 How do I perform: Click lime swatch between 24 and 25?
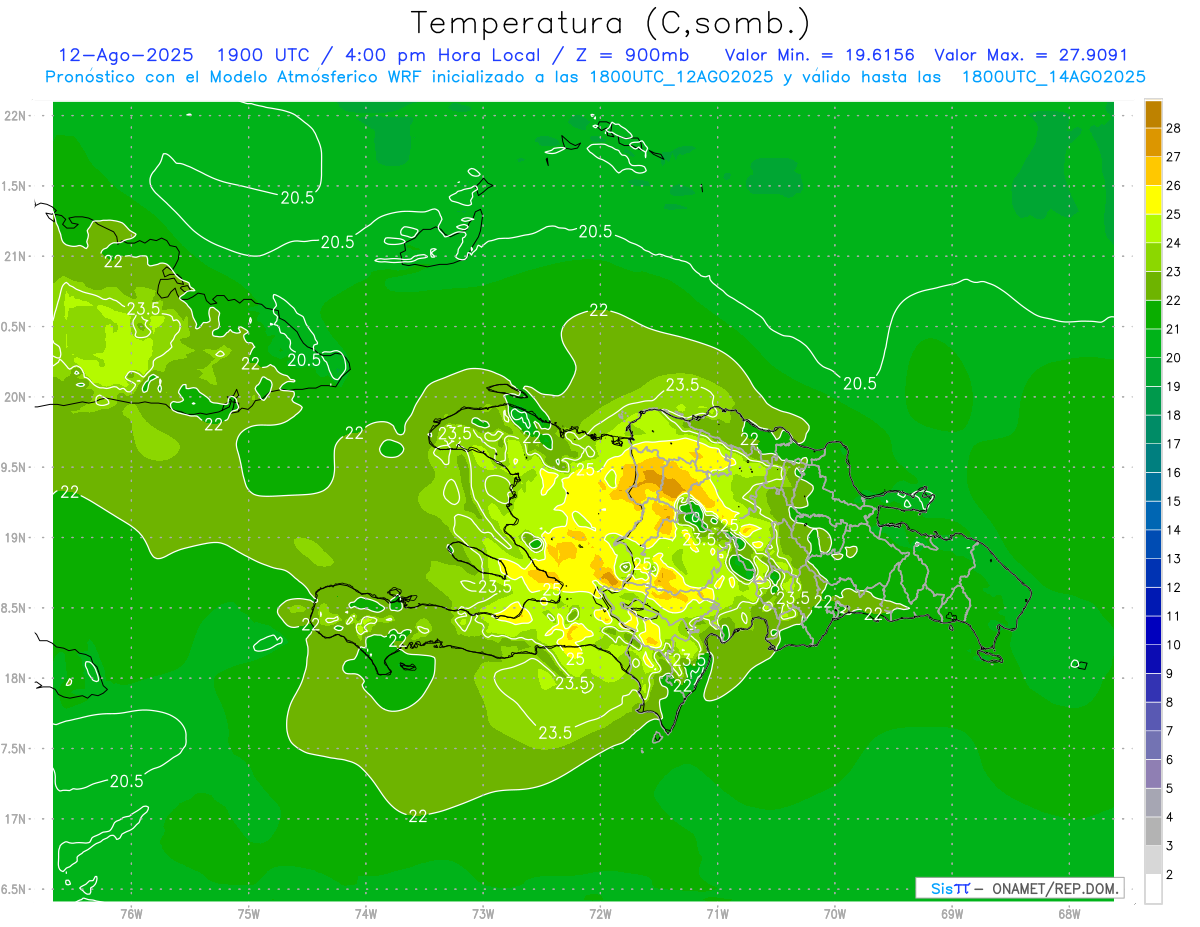[x=1153, y=228]
